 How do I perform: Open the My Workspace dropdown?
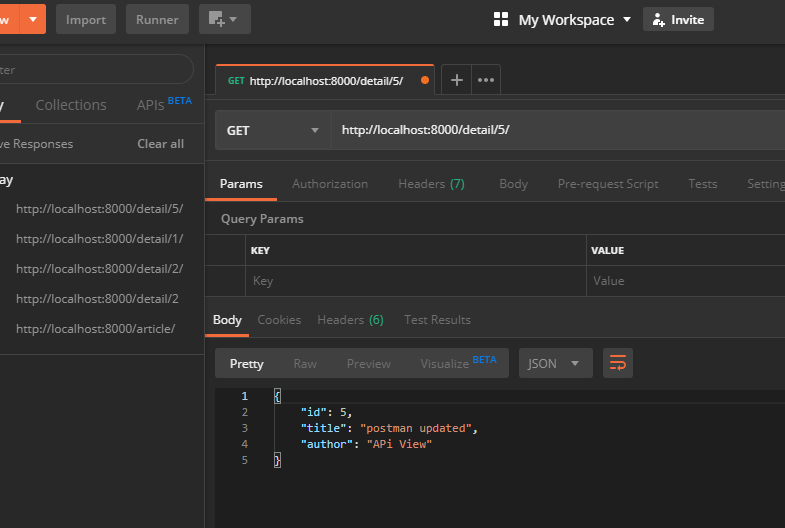point(574,20)
